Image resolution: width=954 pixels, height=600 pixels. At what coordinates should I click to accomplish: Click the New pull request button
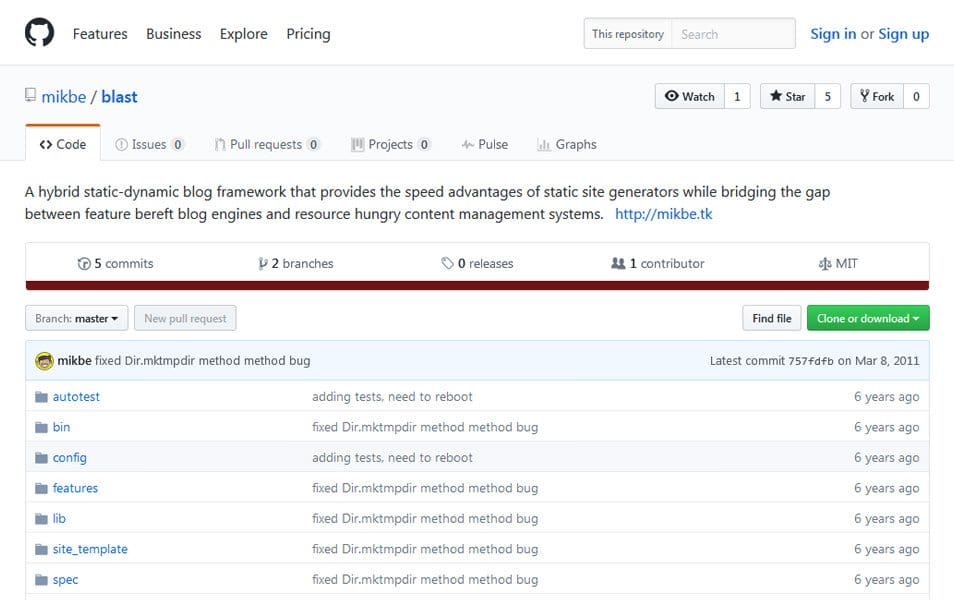185,318
